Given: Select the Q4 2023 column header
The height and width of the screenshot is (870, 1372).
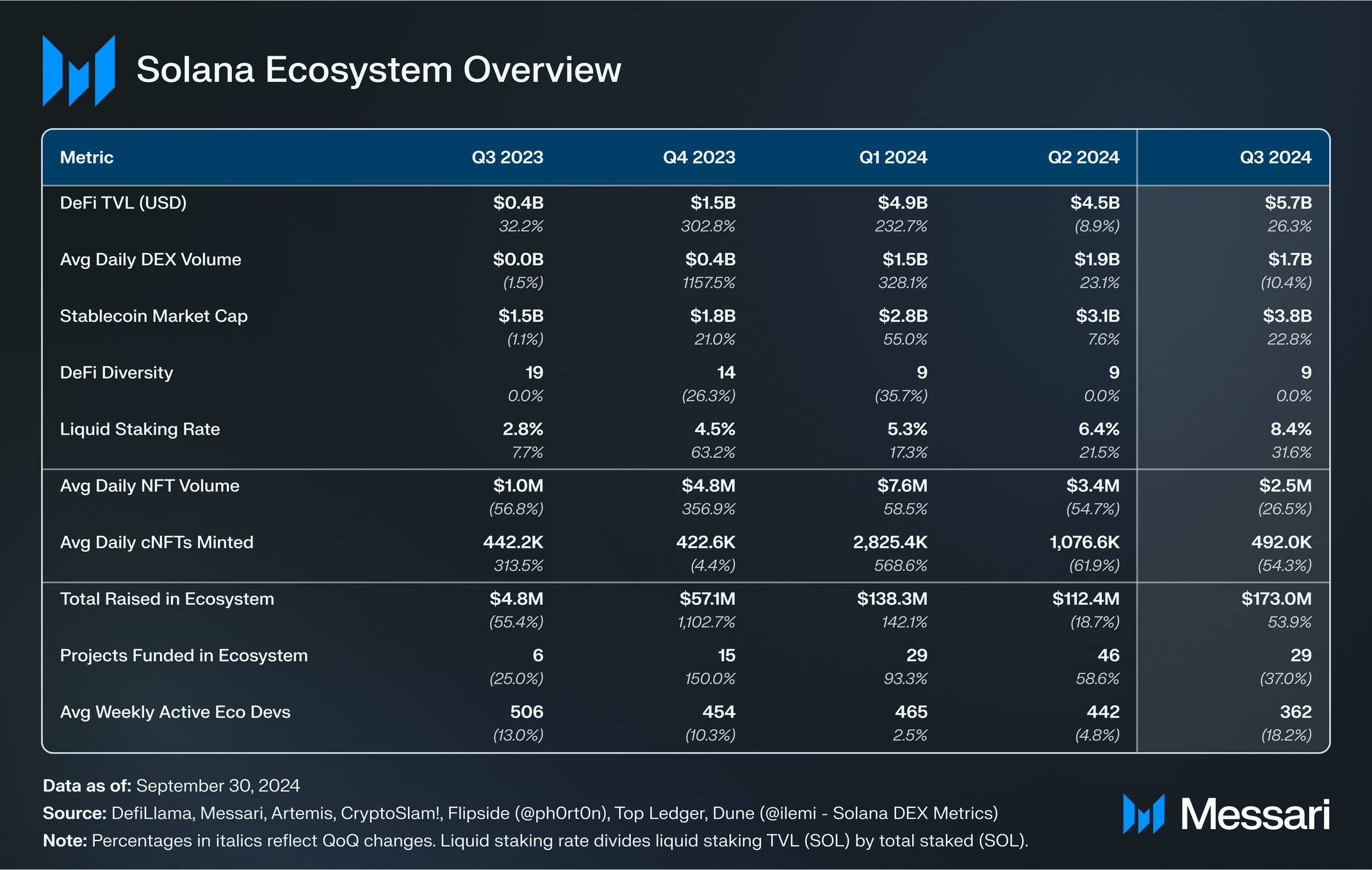Looking at the screenshot, I should tap(699, 157).
